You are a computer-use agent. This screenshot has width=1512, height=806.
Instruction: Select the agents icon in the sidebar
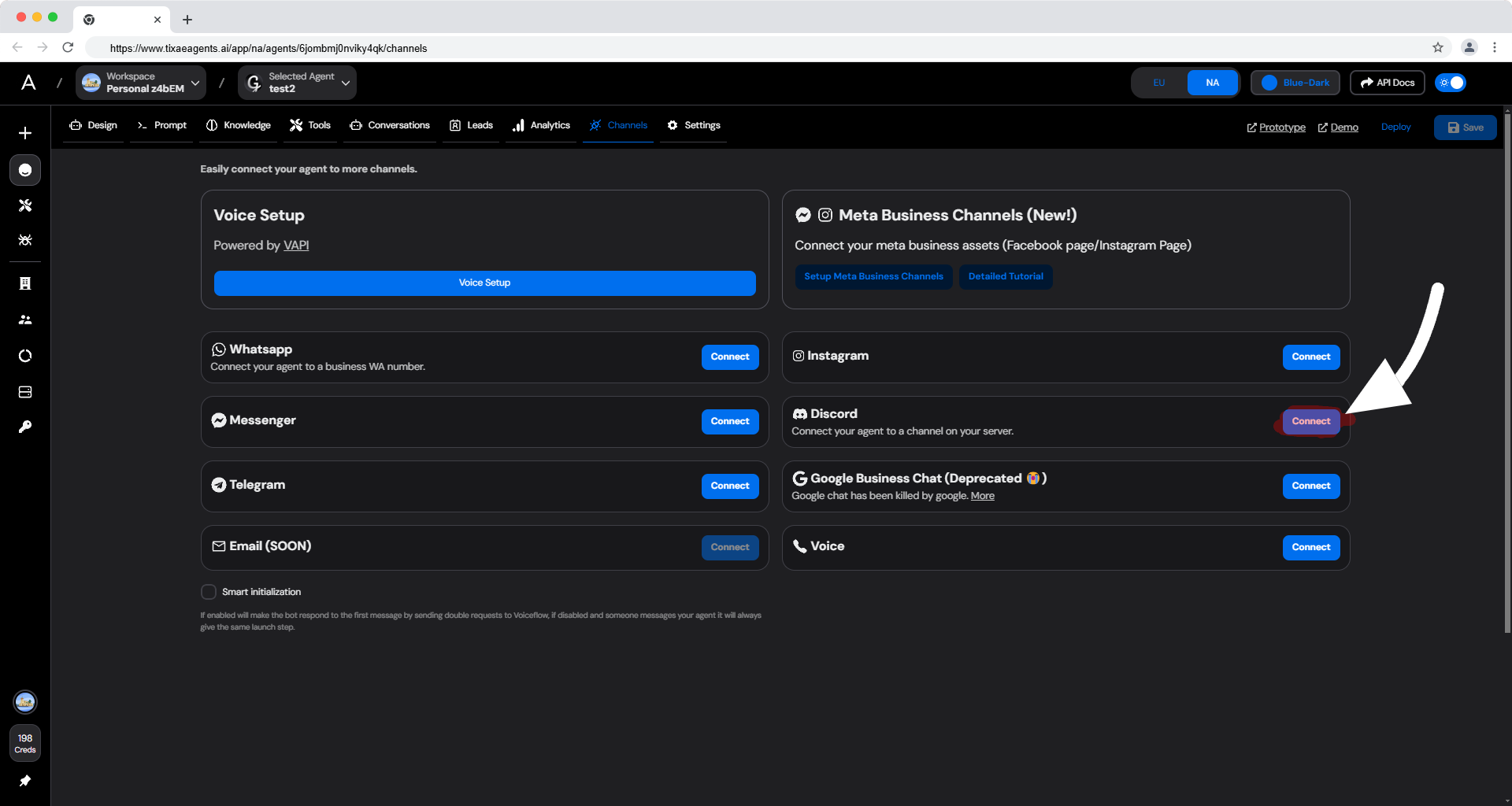pos(24,170)
